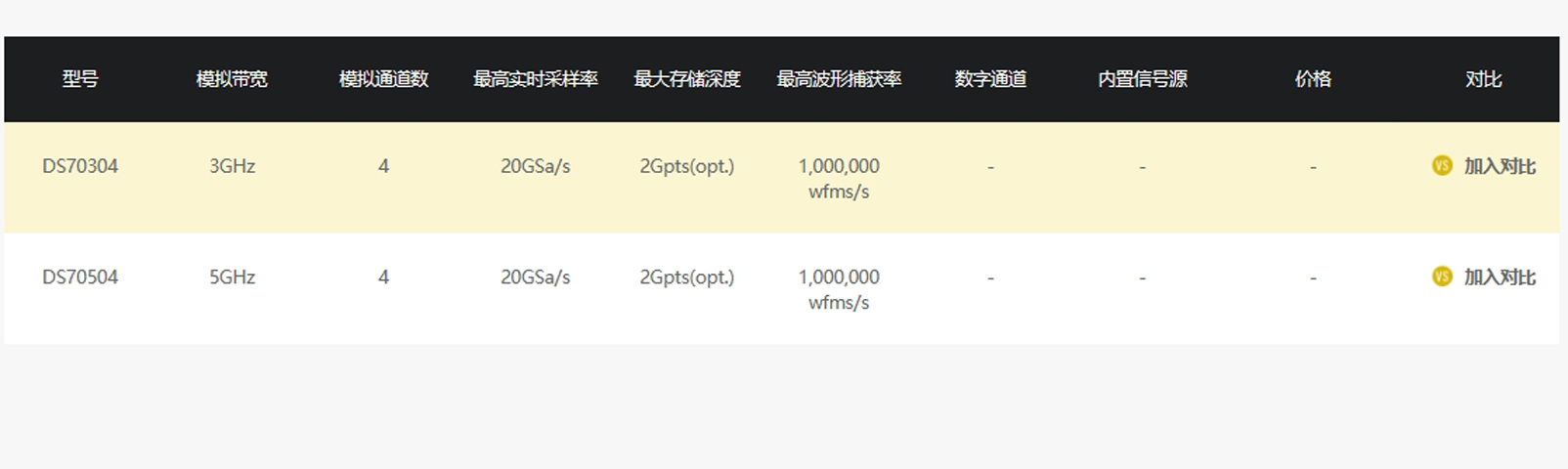Click channel count 4 in DS70304 row

(x=383, y=166)
